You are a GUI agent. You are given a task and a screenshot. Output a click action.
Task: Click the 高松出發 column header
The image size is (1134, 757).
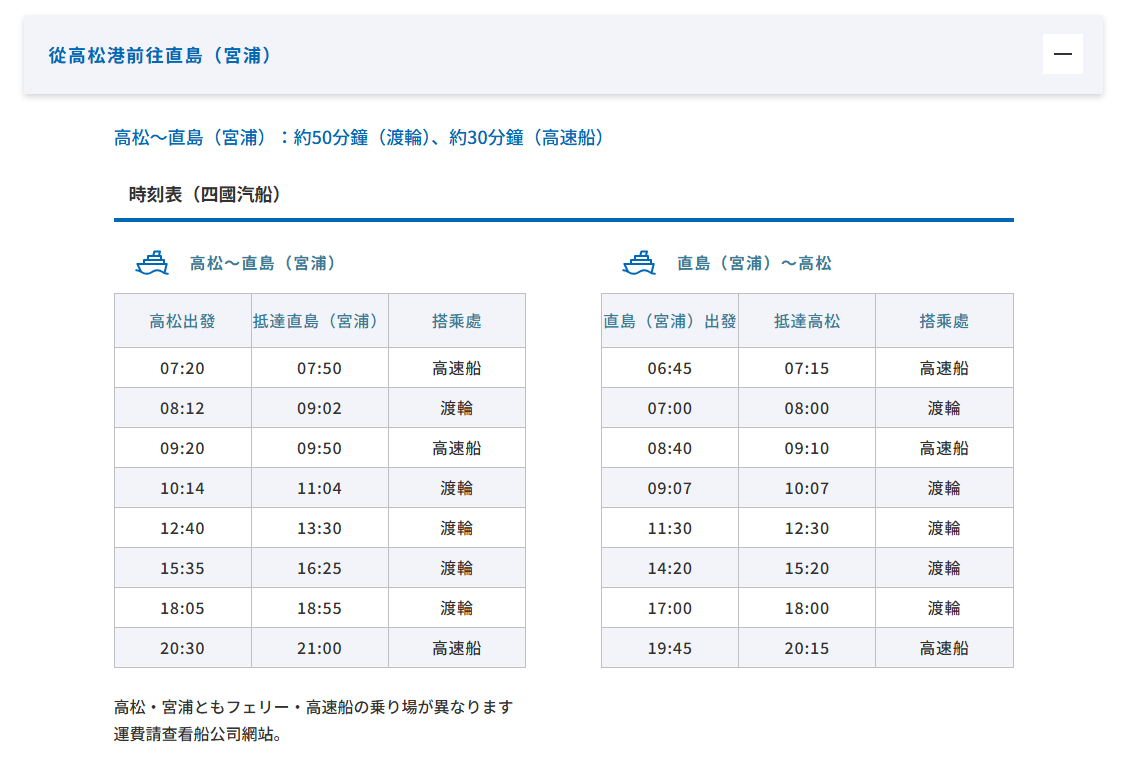click(x=183, y=321)
